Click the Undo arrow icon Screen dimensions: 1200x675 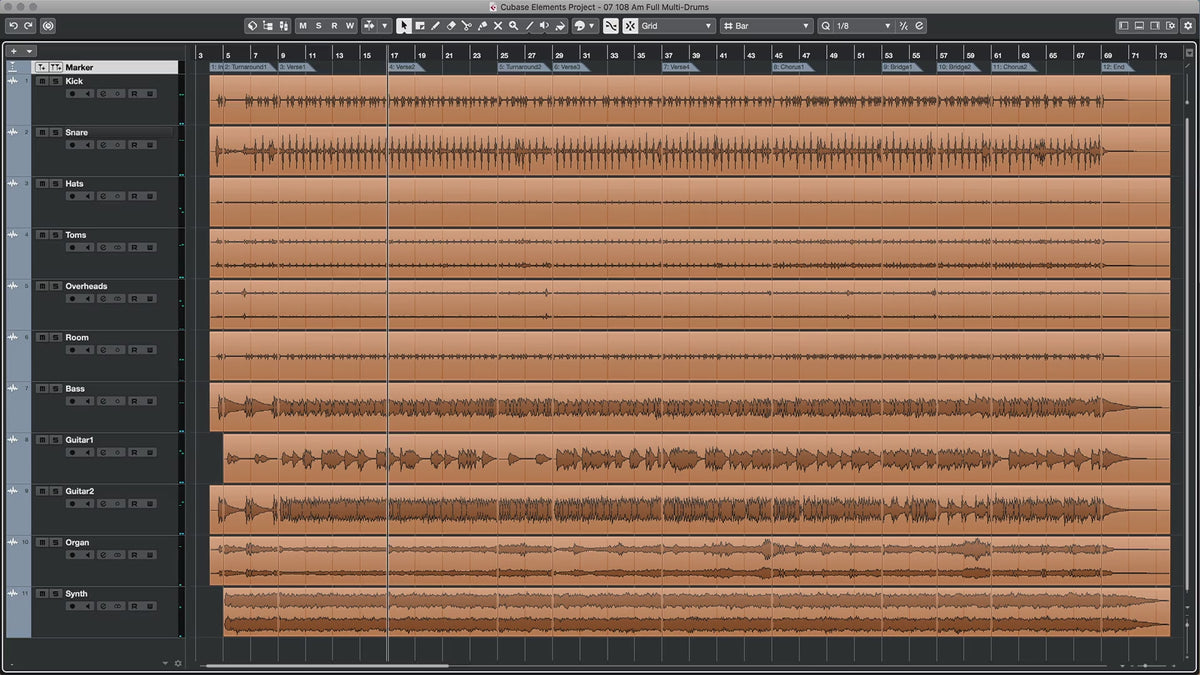coord(13,26)
